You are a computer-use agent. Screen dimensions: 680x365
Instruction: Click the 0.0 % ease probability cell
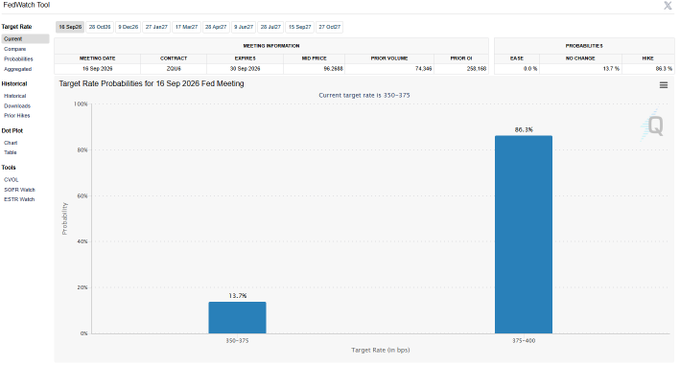coord(517,68)
